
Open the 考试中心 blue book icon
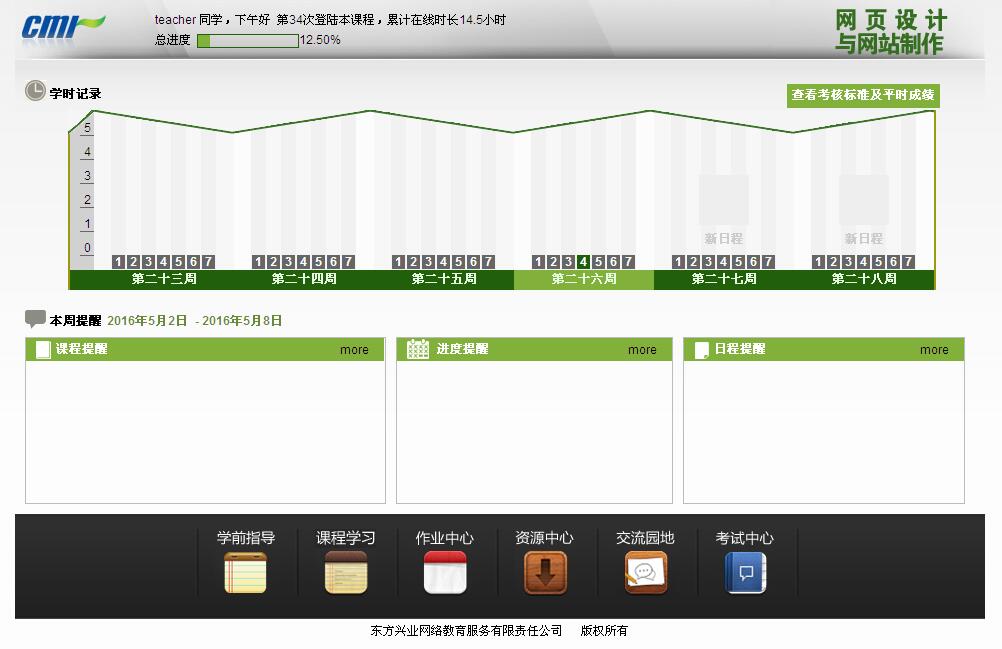pyautogui.click(x=745, y=573)
